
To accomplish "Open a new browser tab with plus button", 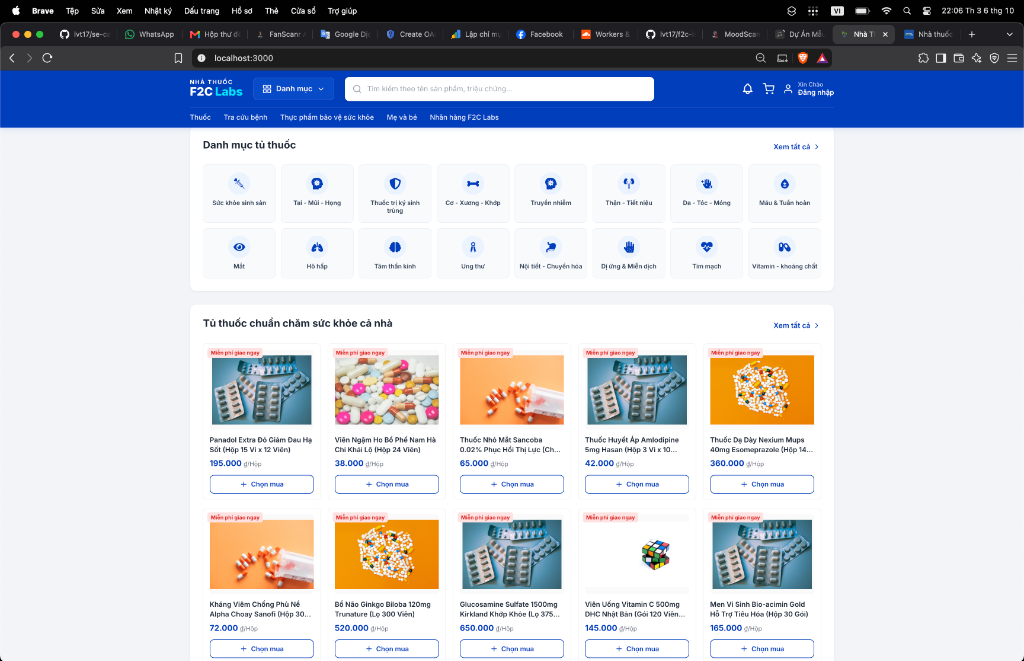I will [972, 34].
